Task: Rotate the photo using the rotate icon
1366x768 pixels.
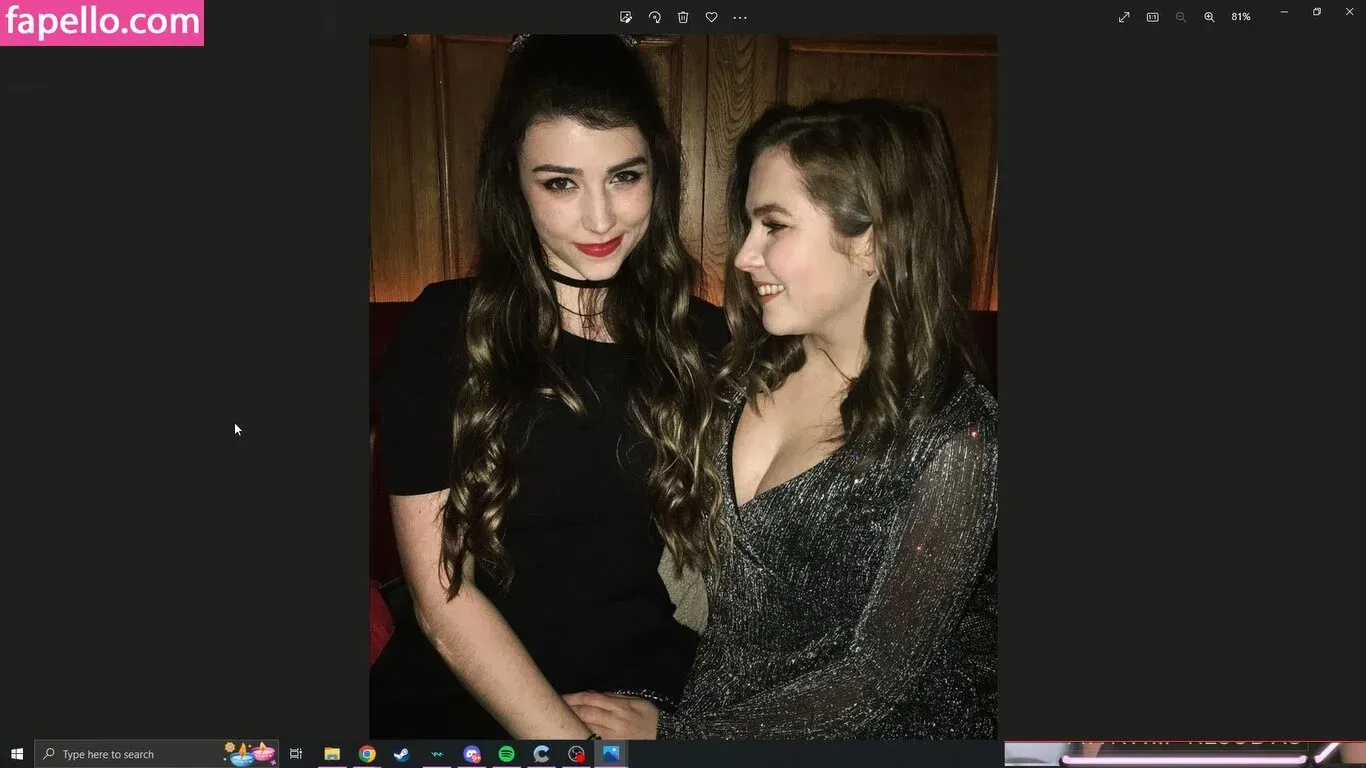Action: 655,17
